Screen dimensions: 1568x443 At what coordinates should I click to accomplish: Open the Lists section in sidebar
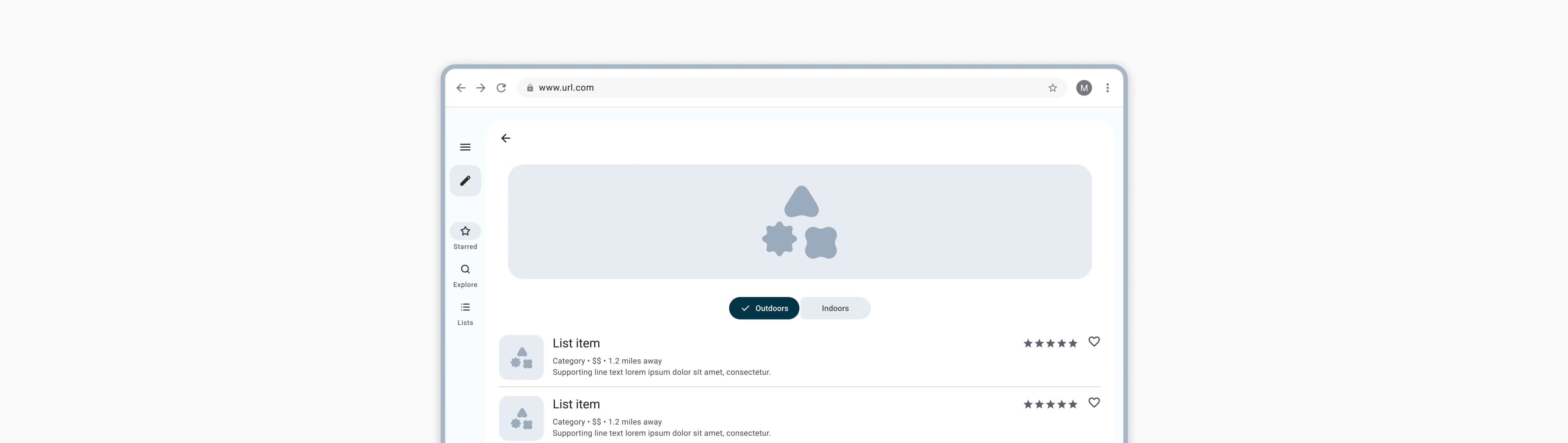(x=465, y=314)
